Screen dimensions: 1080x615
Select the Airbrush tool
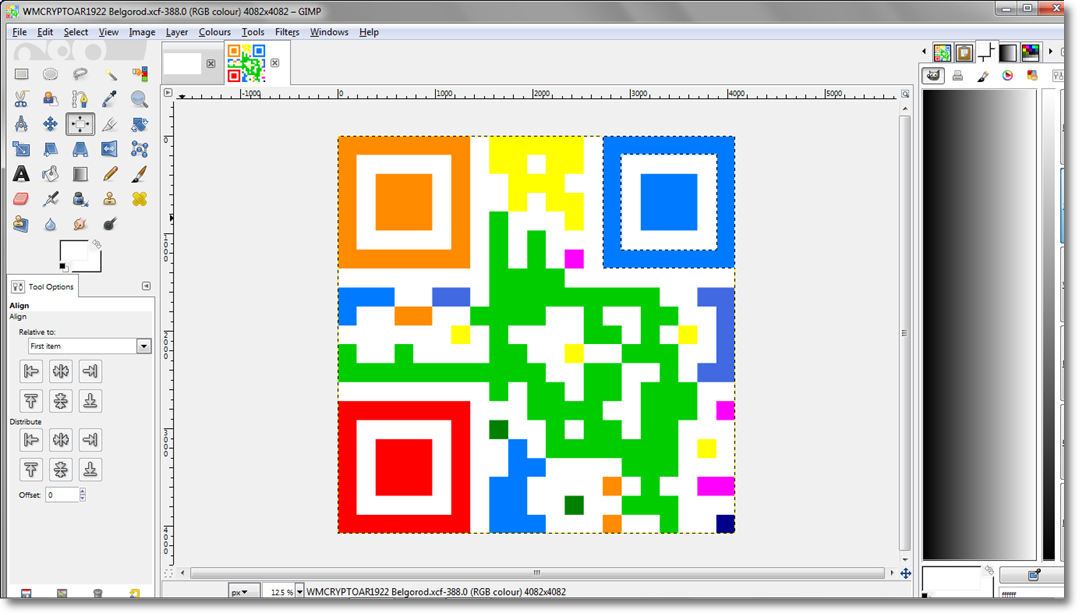point(50,199)
